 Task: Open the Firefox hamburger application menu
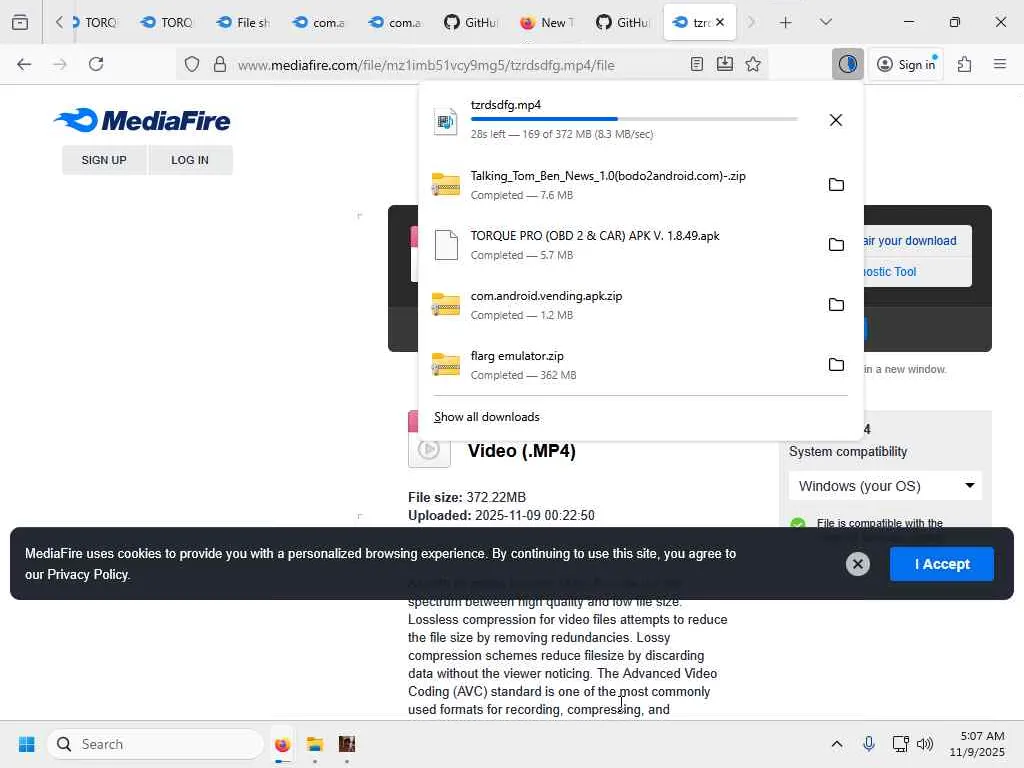pos(1000,64)
